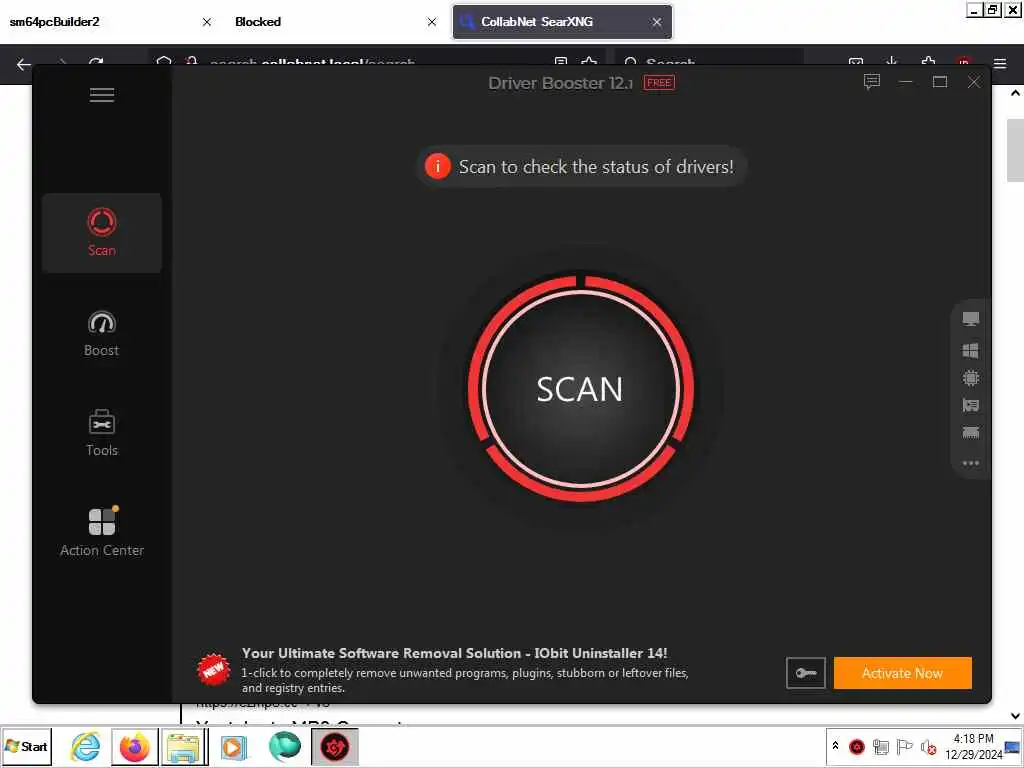Close the CollabNet SearXNG tab
The height and width of the screenshot is (768, 1024).
click(x=657, y=22)
